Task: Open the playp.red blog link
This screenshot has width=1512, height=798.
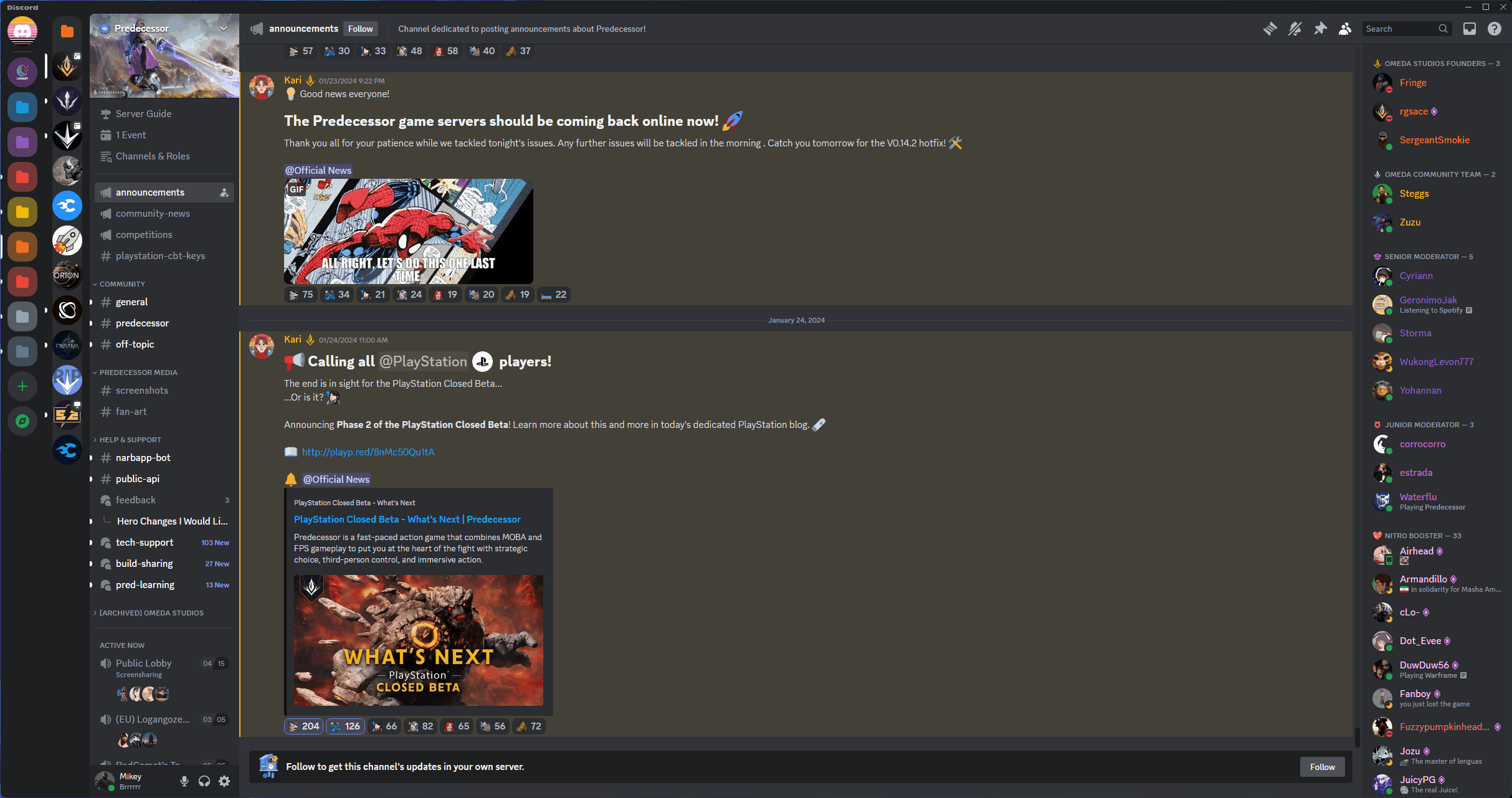Action: click(368, 452)
